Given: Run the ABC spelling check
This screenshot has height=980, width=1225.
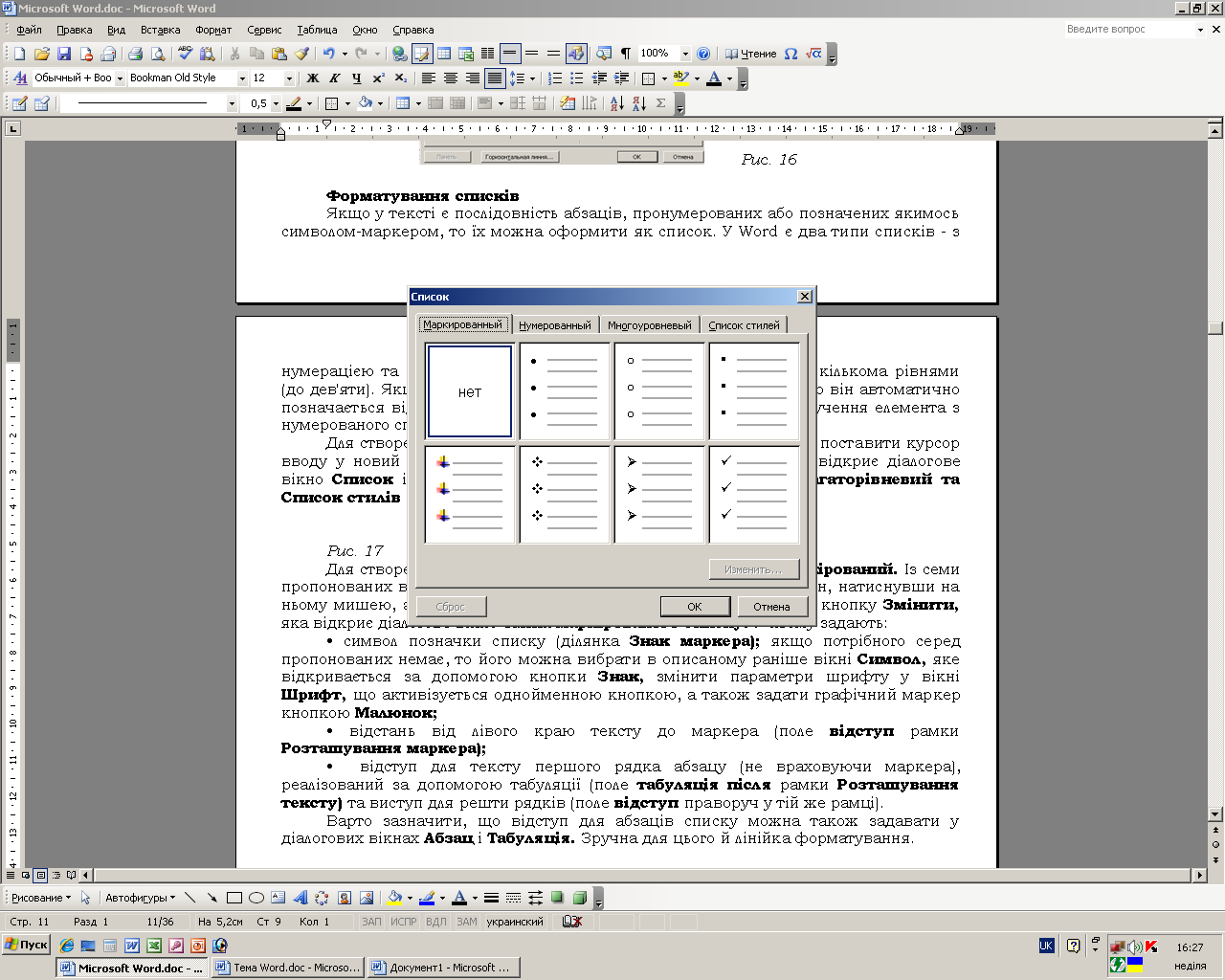Looking at the screenshot, I should click(186, 54).
